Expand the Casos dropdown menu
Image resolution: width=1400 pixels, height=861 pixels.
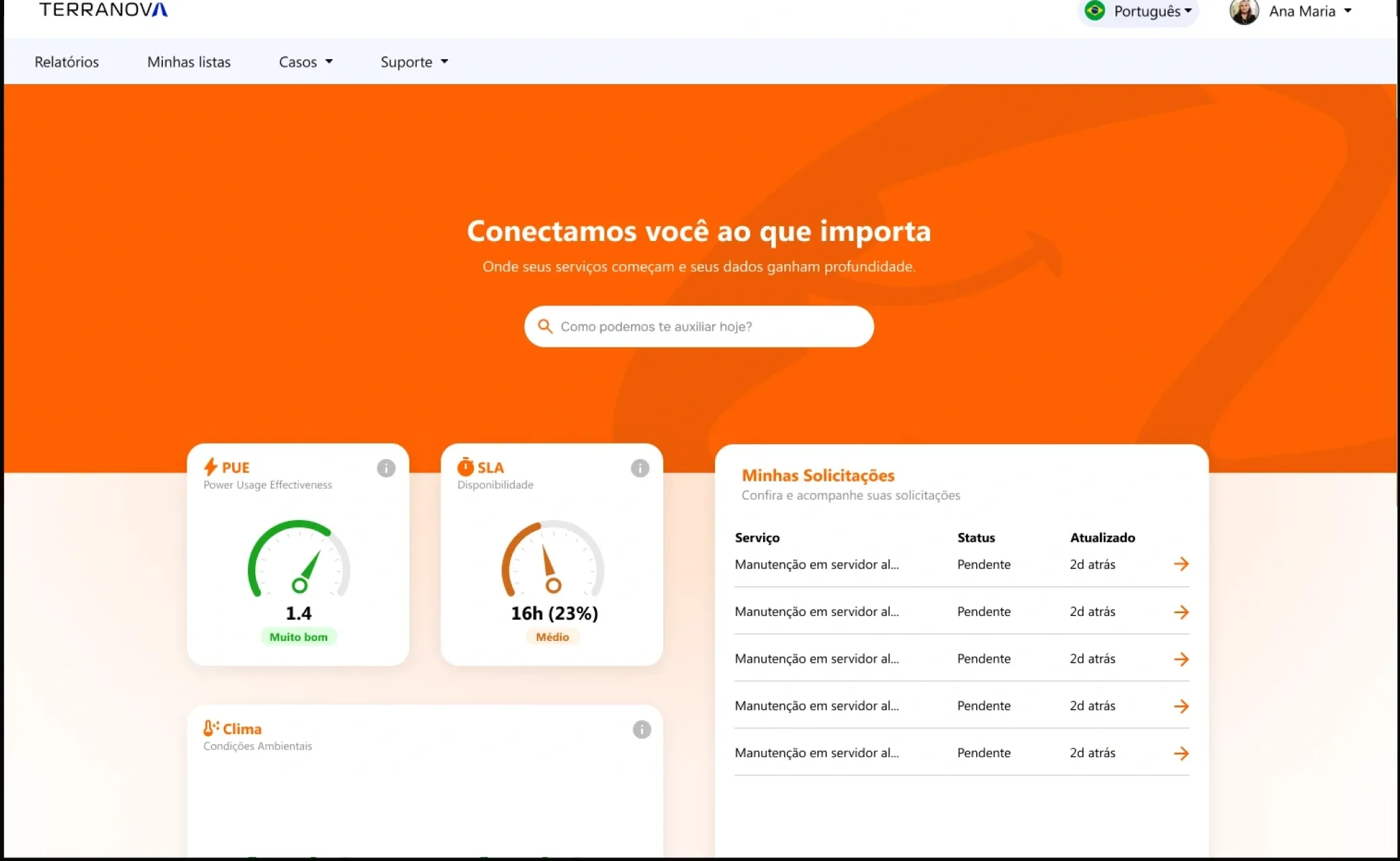[306, 62]
